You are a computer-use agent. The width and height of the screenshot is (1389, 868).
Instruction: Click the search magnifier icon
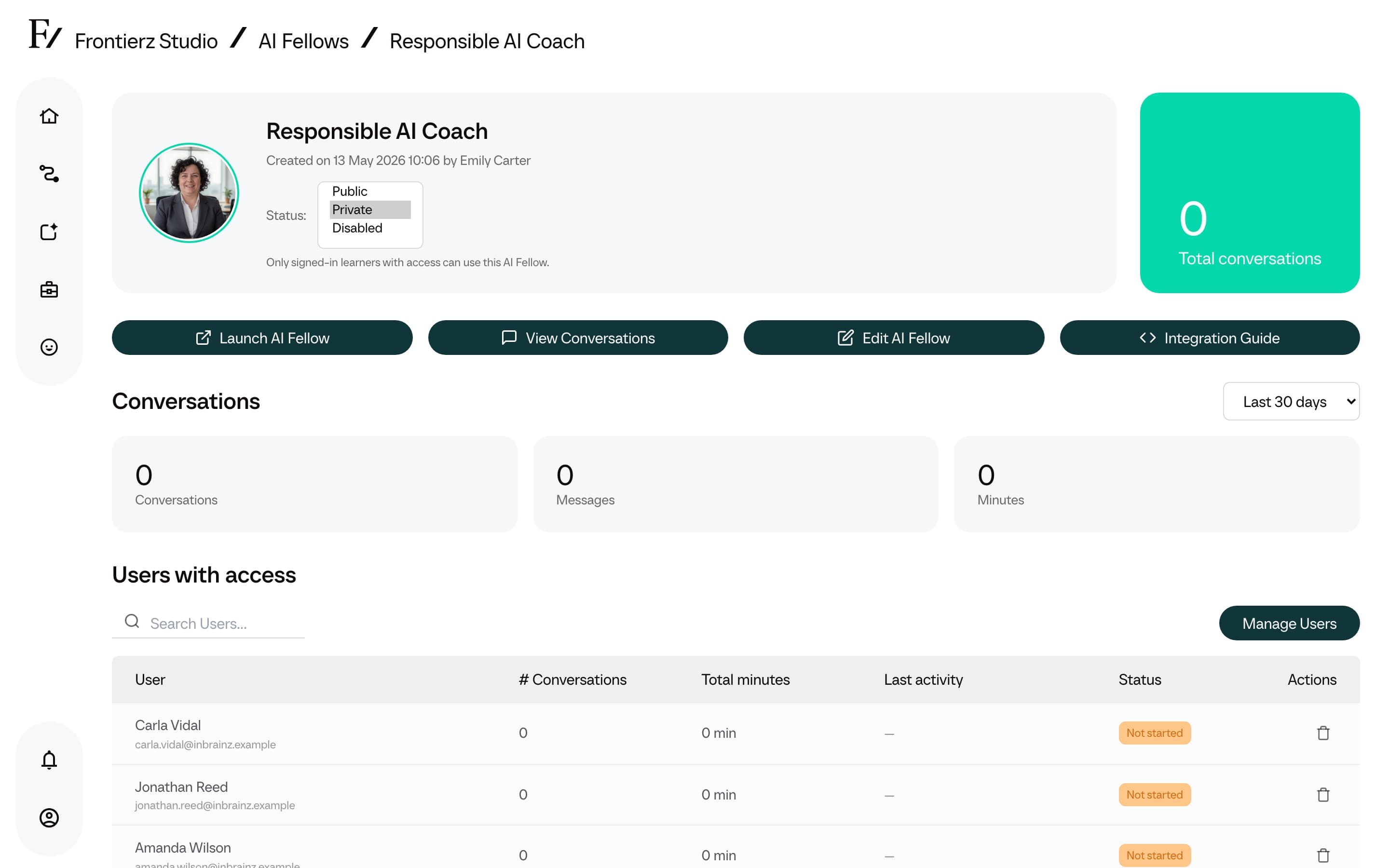132,621
